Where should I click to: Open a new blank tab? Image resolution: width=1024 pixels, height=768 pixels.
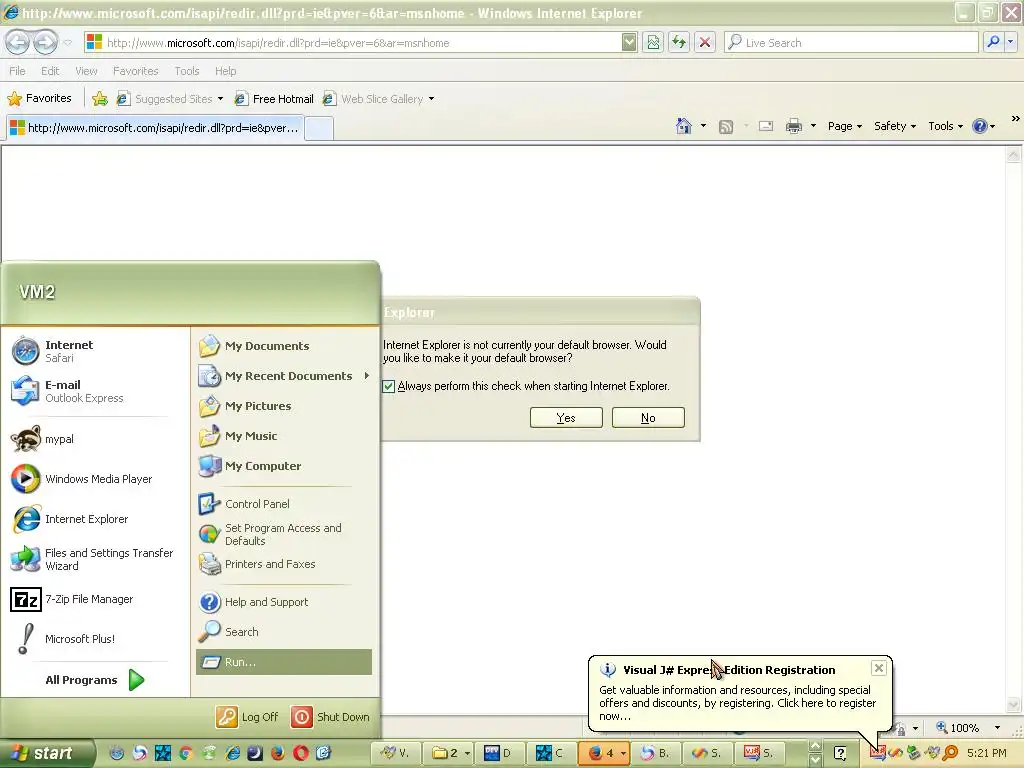click(319, 128)
